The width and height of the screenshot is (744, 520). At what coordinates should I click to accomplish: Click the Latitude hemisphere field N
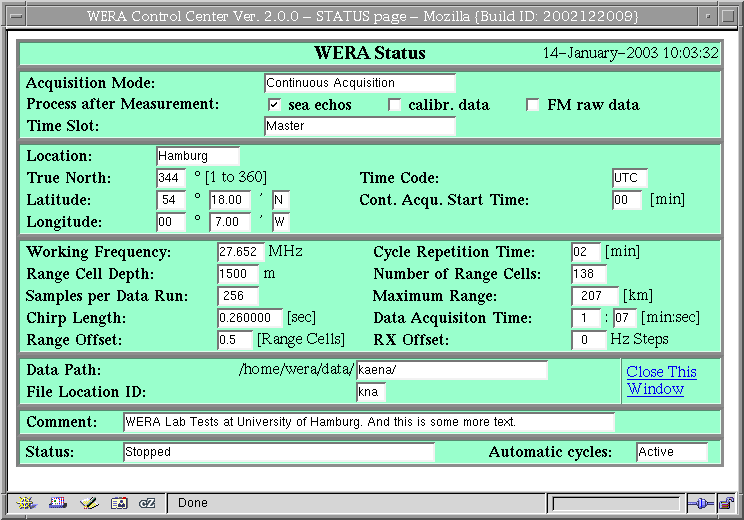pyautogui.click(x=281, y=200)
